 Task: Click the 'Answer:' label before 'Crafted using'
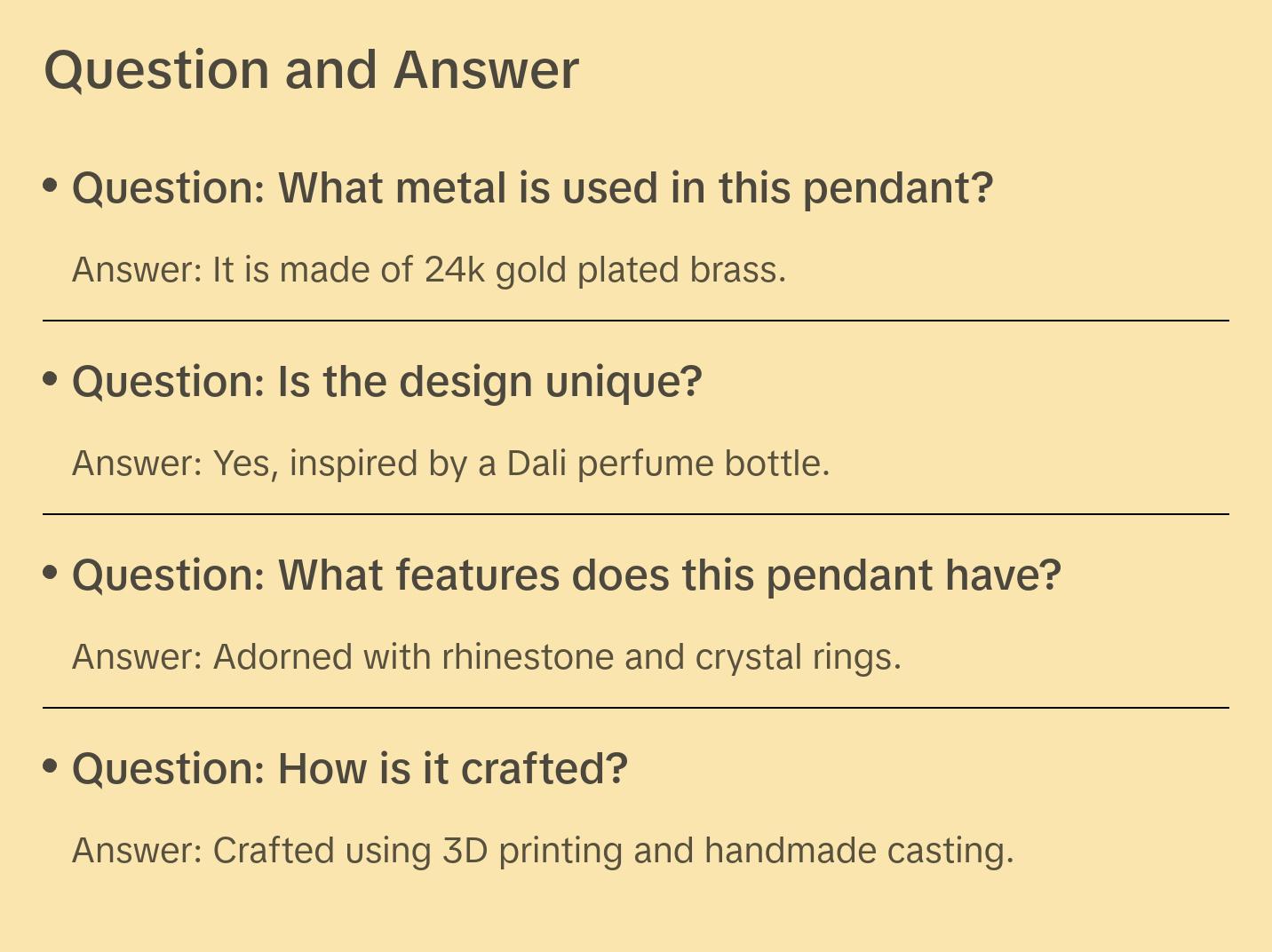tap(138, 851)
